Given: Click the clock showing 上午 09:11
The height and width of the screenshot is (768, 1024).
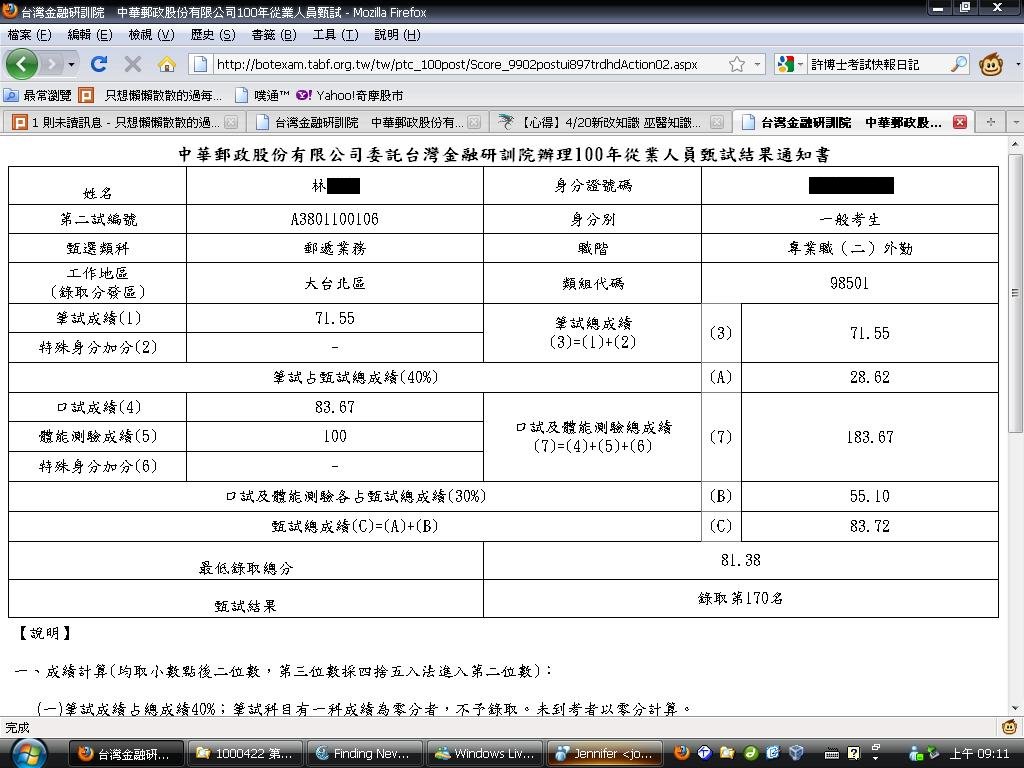Looking at the screenshot, I should (x=979, y=753).
